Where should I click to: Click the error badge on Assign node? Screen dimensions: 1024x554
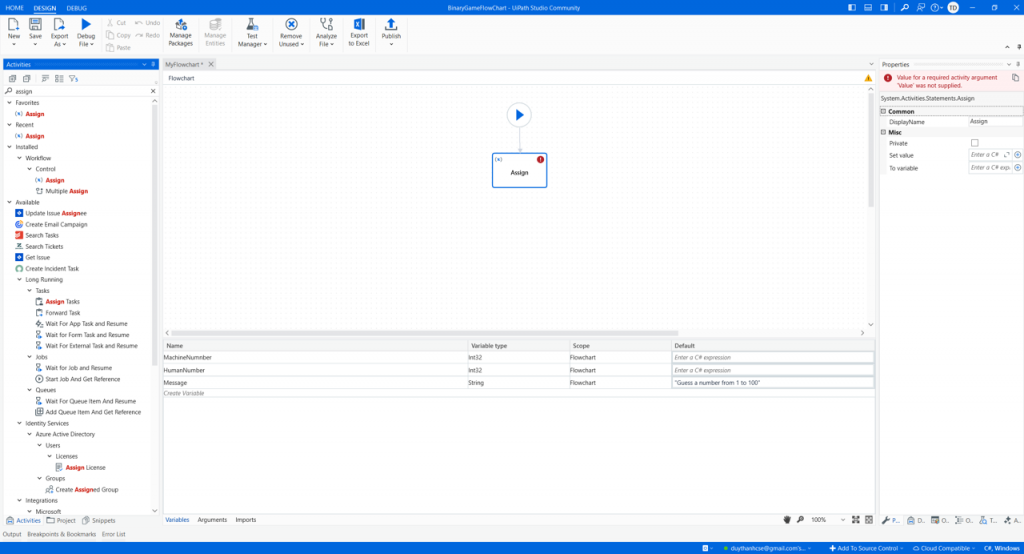[540, 159]
